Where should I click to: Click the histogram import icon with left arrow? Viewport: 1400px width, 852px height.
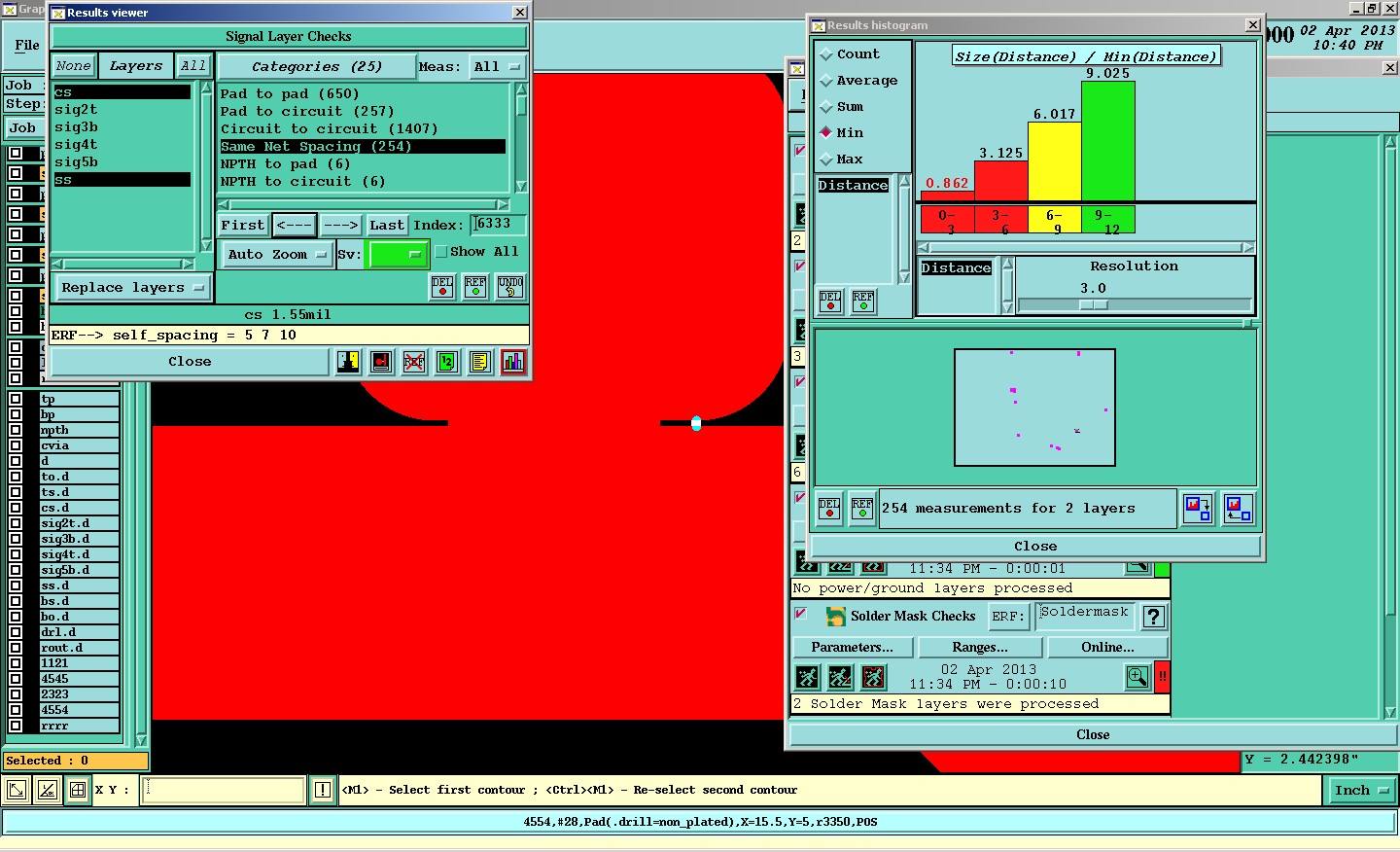click(x=1238, y=509)
